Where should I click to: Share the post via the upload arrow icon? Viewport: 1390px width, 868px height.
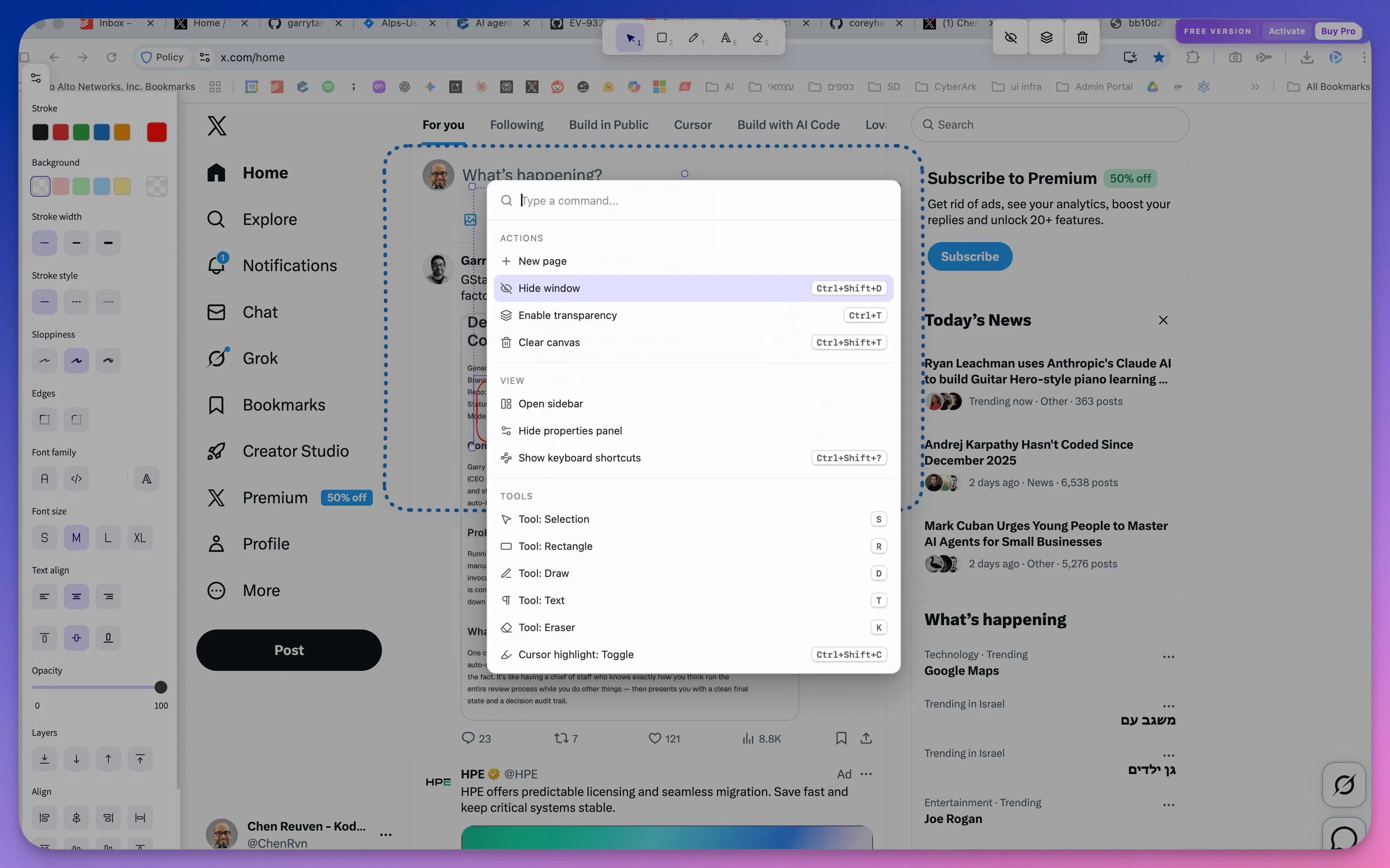click(x=866, y=738)
